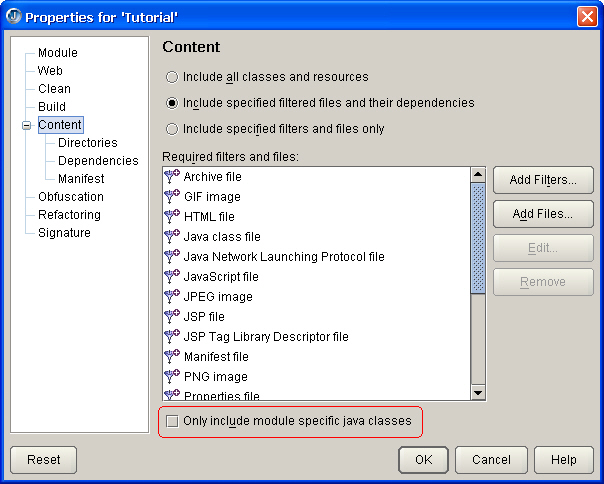
Task: Open the Build properties page
Action: tap(52, 106)
